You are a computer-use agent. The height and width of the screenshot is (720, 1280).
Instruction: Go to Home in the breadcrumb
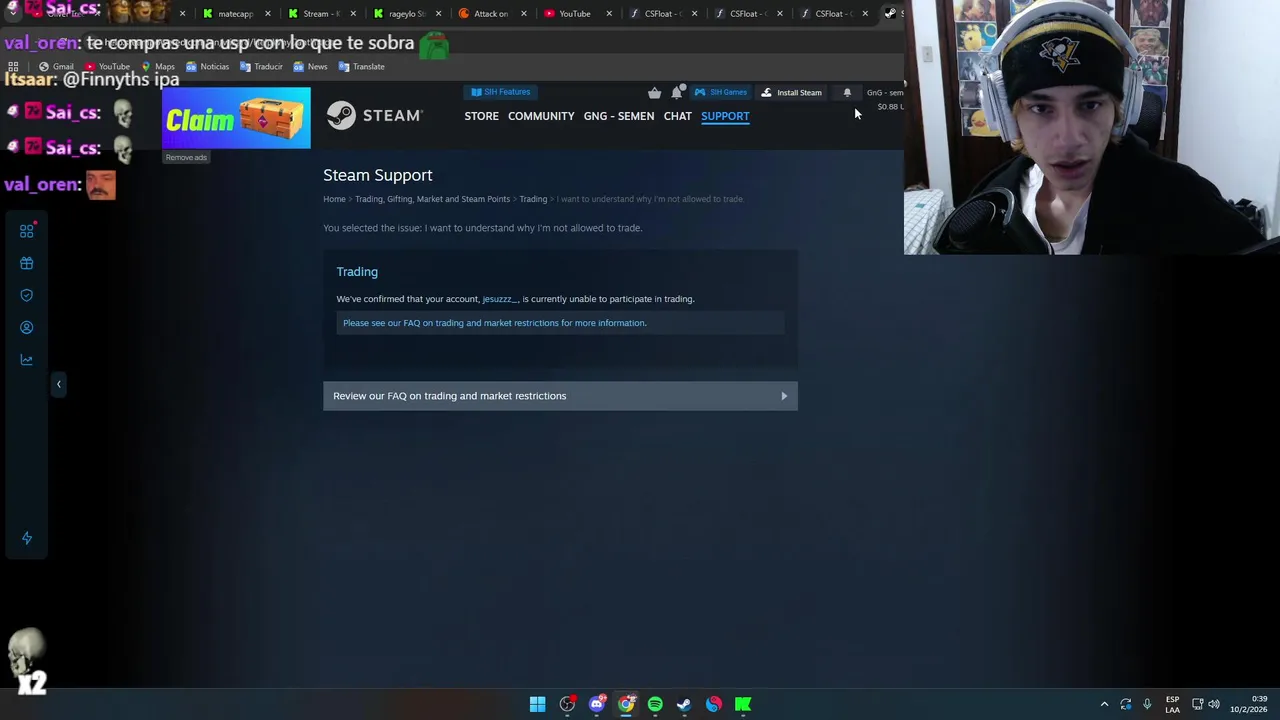coord(334,199)
